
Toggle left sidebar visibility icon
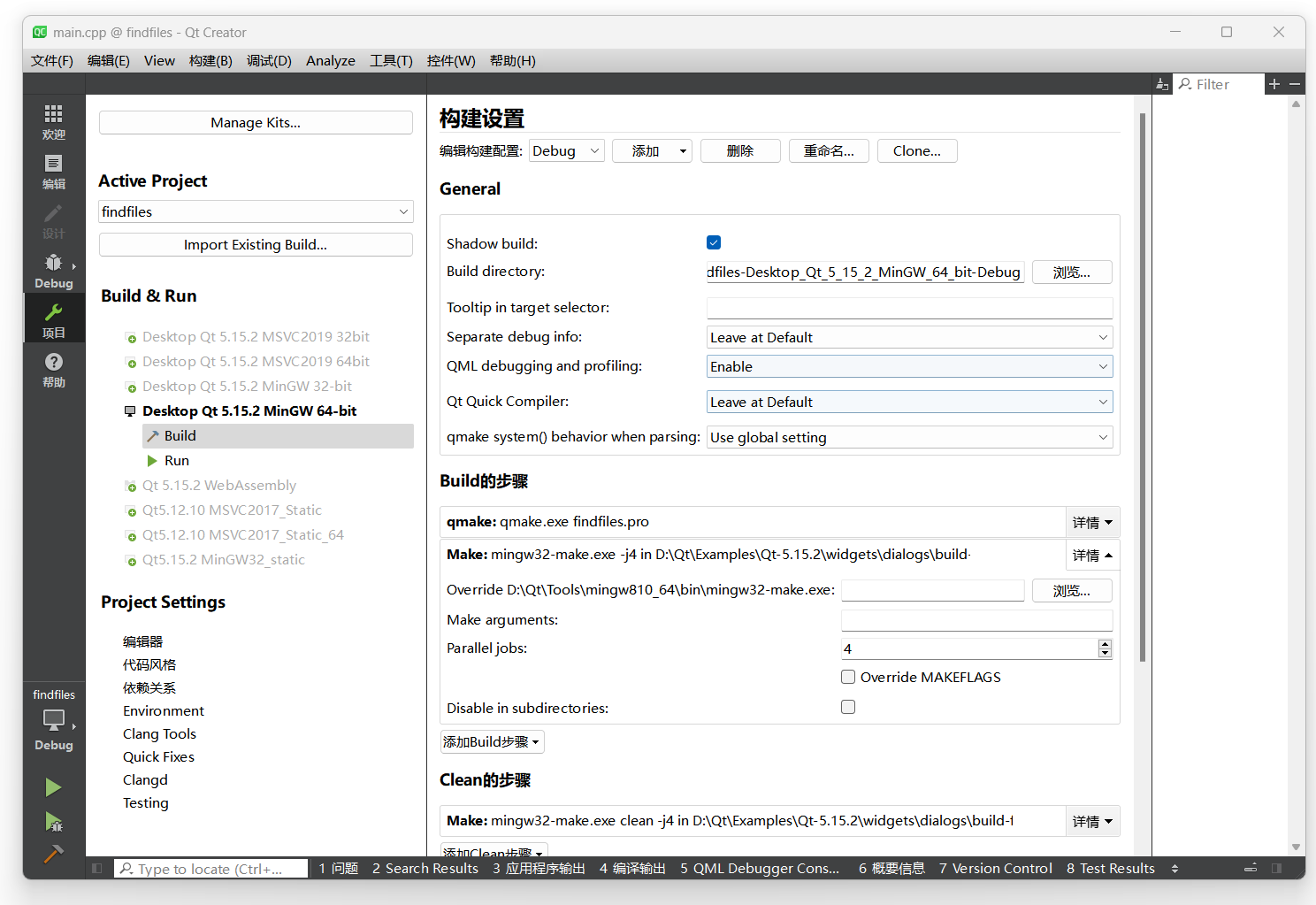97,869
